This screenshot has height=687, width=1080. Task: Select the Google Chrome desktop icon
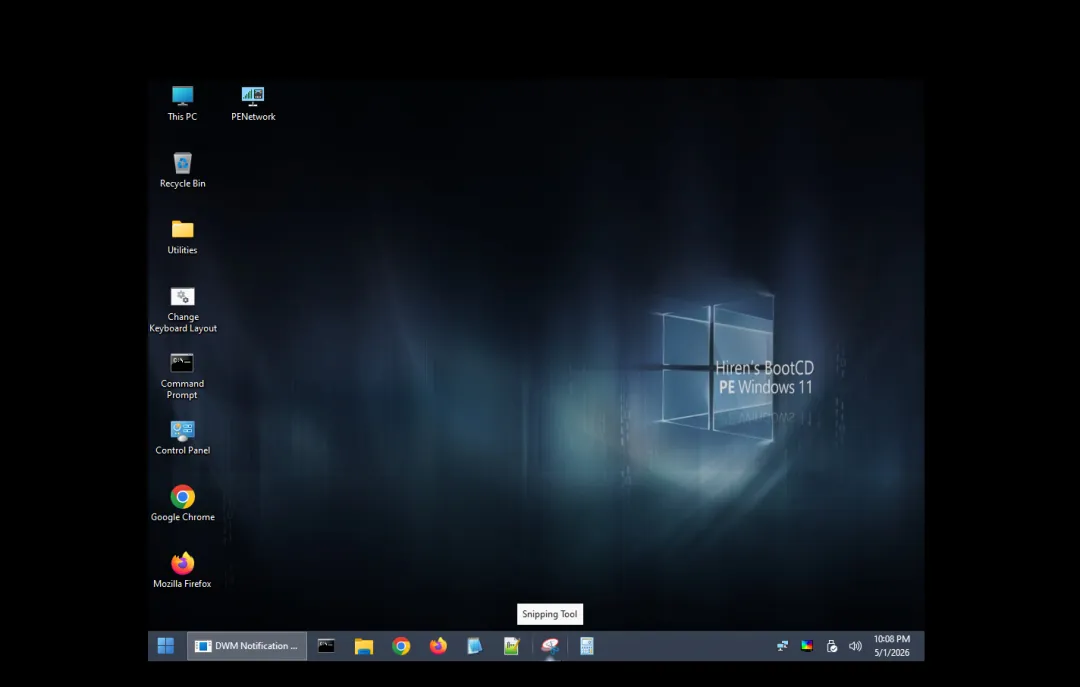point(183,504)
